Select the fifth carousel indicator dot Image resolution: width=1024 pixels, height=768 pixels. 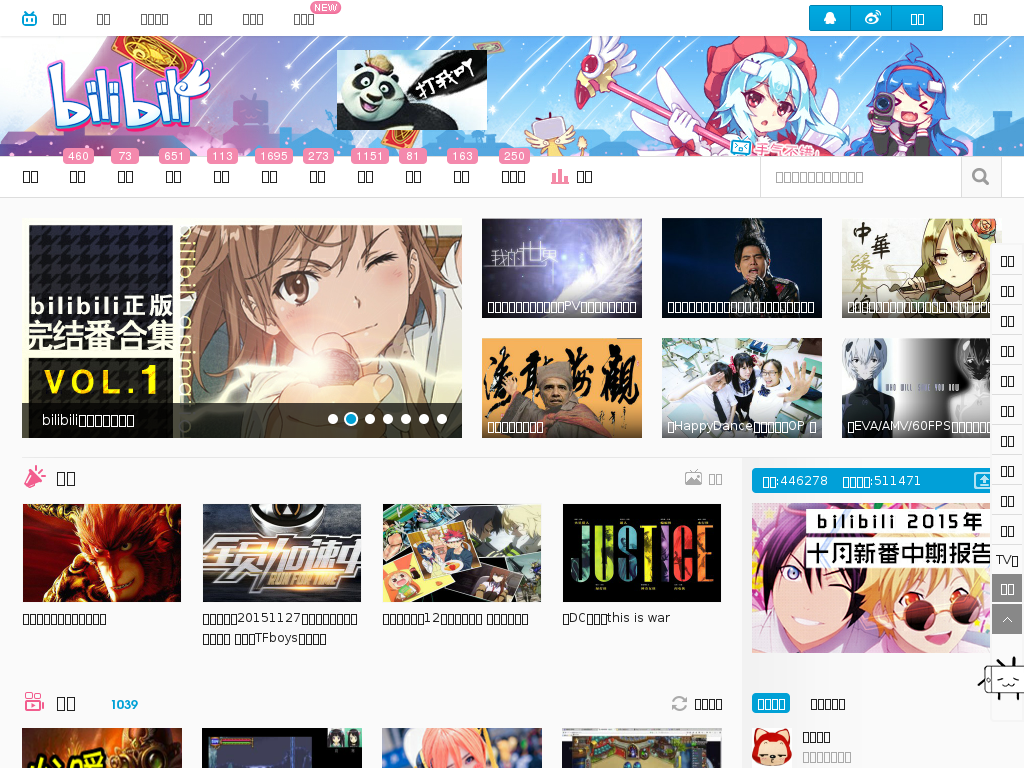[x=406, y=419]
